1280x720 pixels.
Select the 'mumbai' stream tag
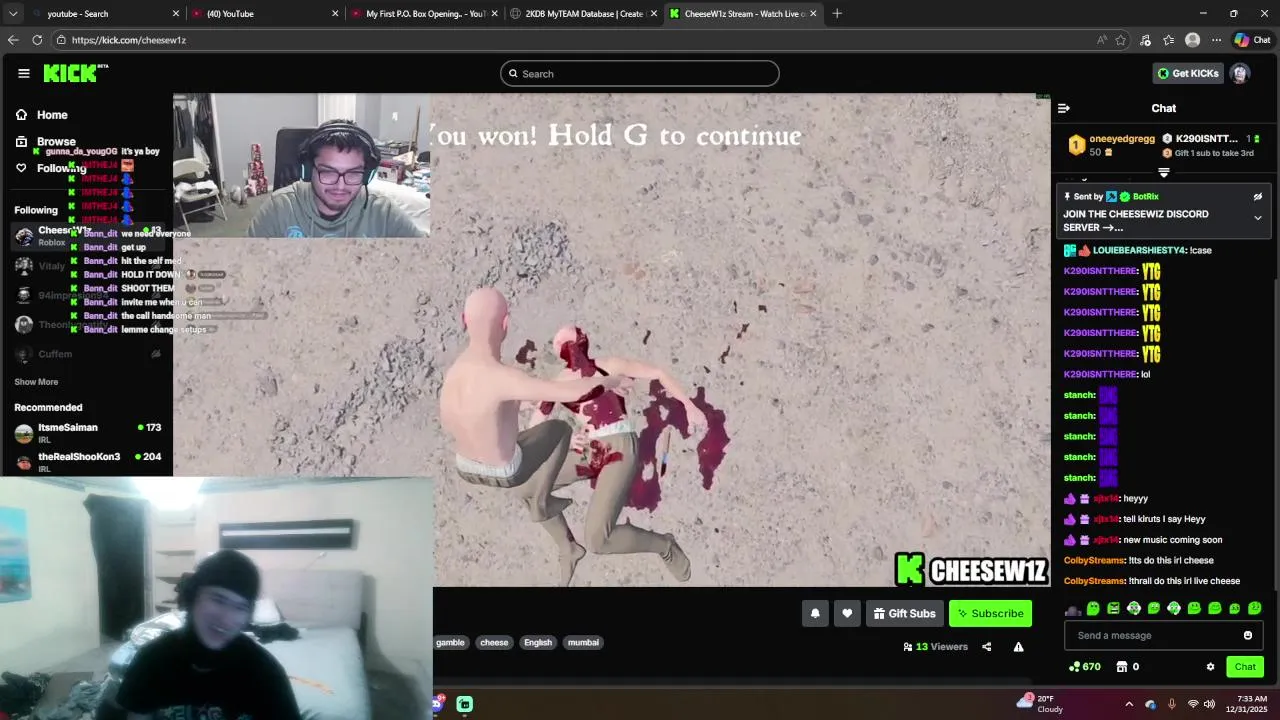pos(583,642)
